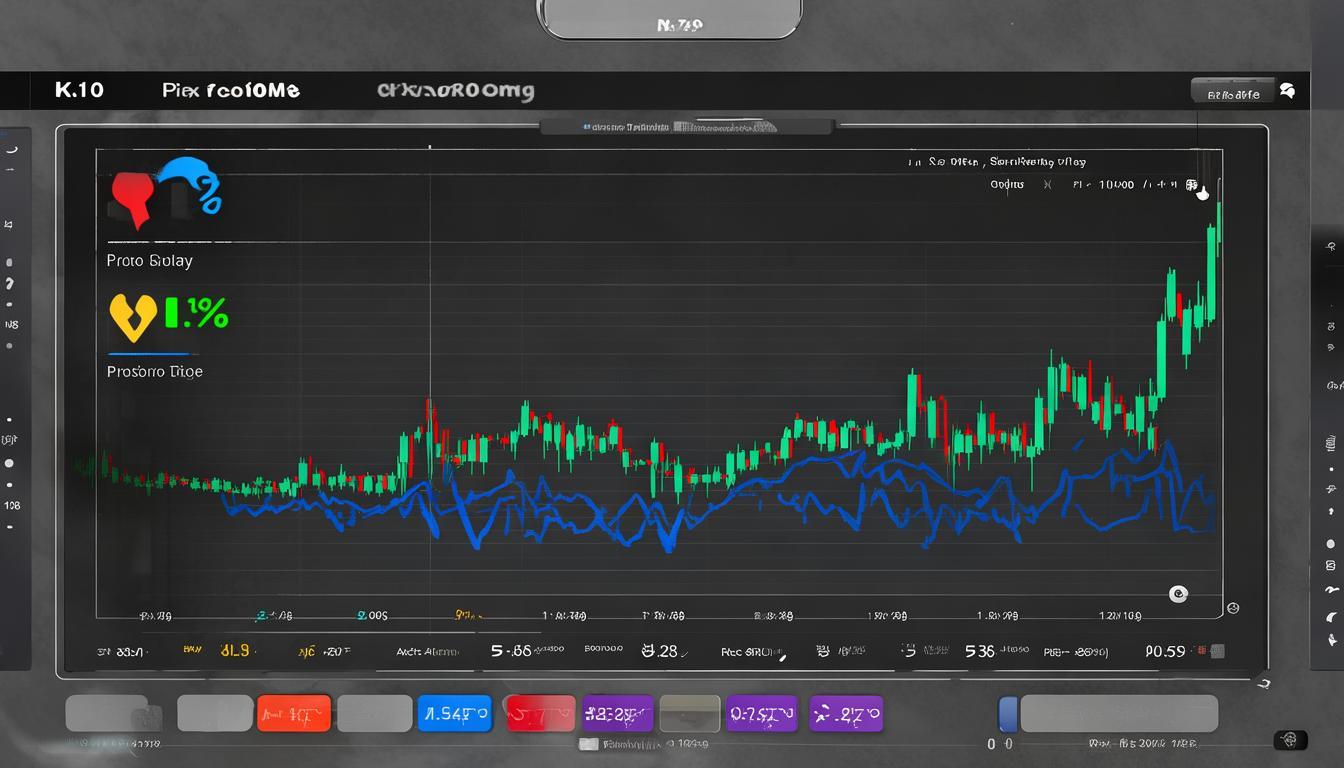Click the globe icon in bottom-right corner

[x=1290, y=740]
